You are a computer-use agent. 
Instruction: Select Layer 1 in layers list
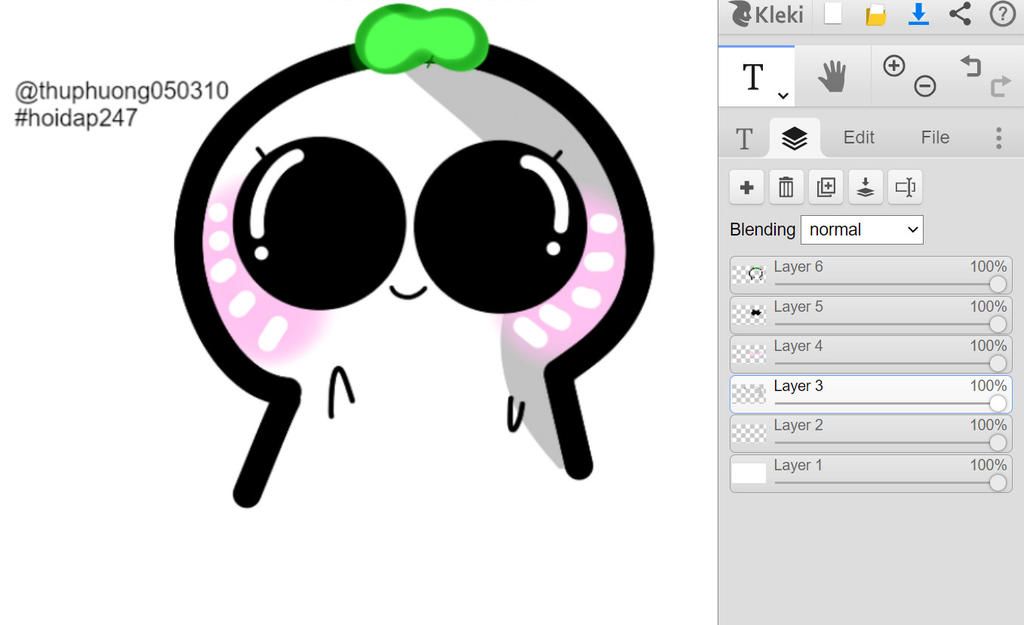coord(871,473)
